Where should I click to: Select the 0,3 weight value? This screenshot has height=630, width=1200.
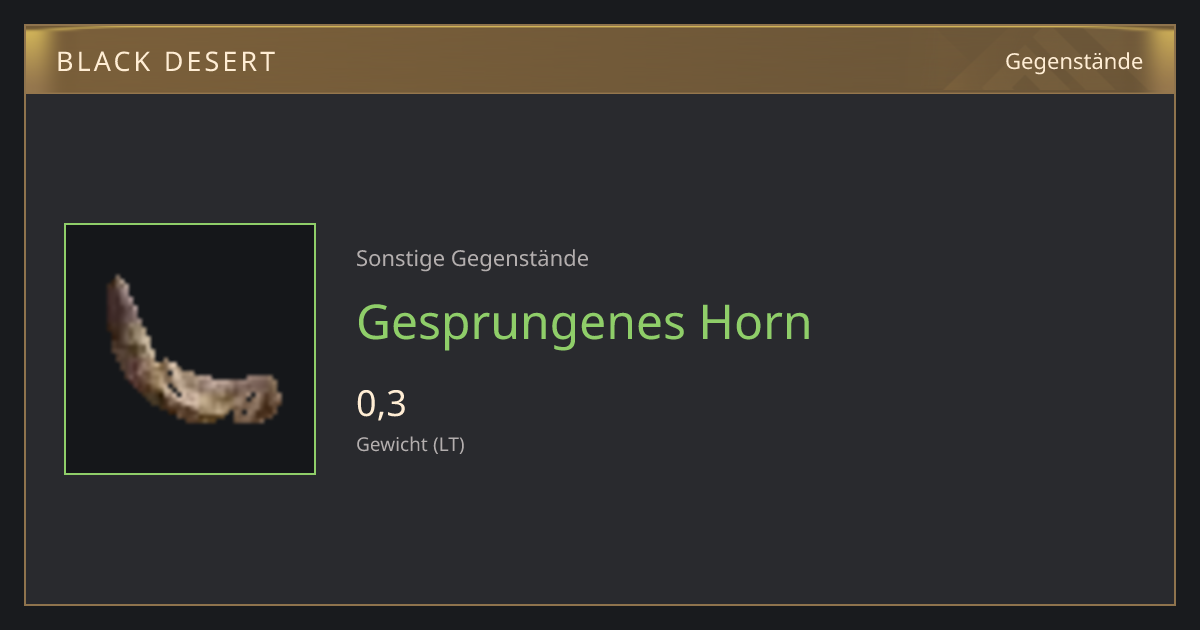(x=381, y=404)
